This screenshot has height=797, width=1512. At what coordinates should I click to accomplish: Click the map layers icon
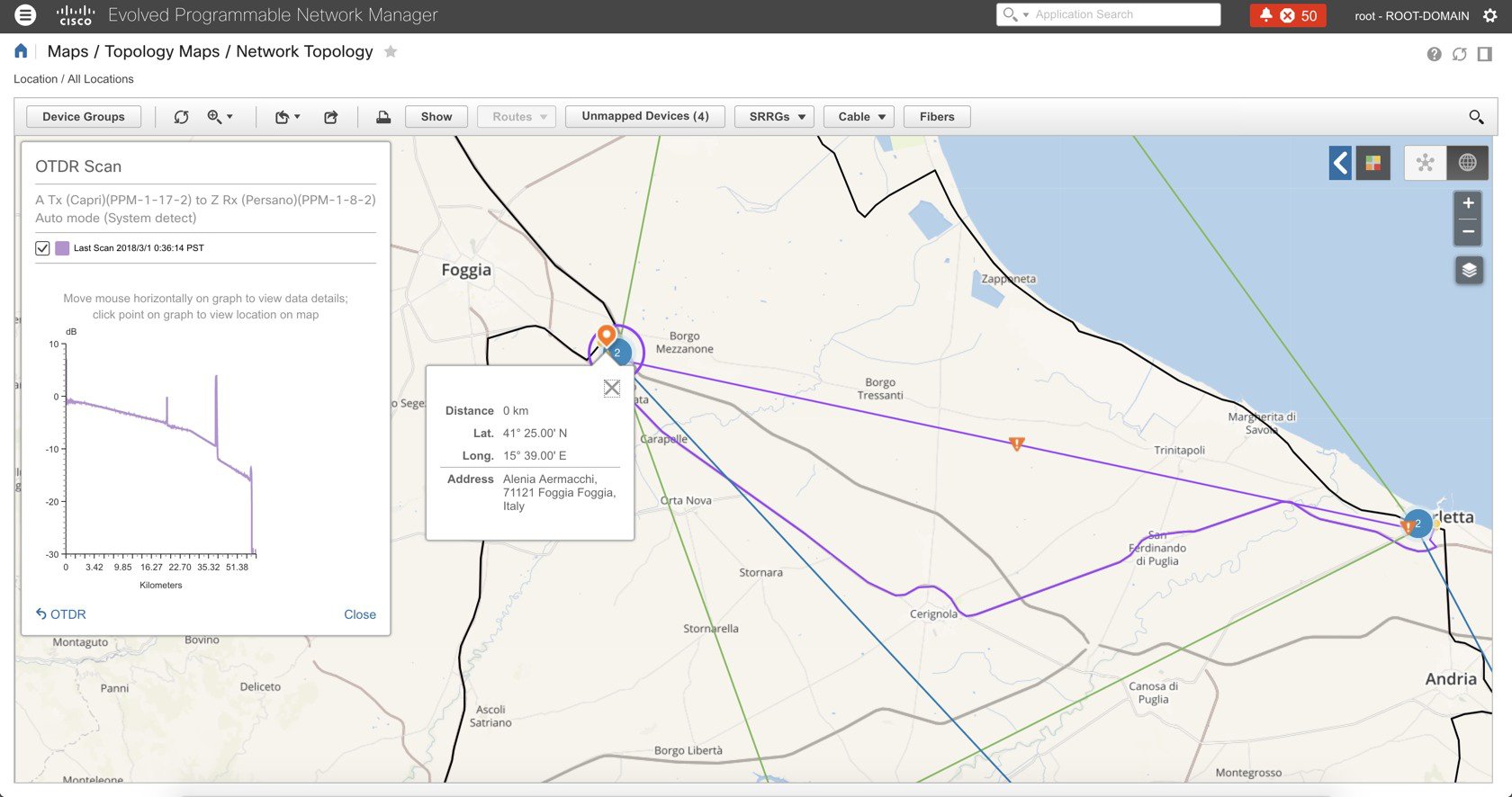coord(1469,270)
